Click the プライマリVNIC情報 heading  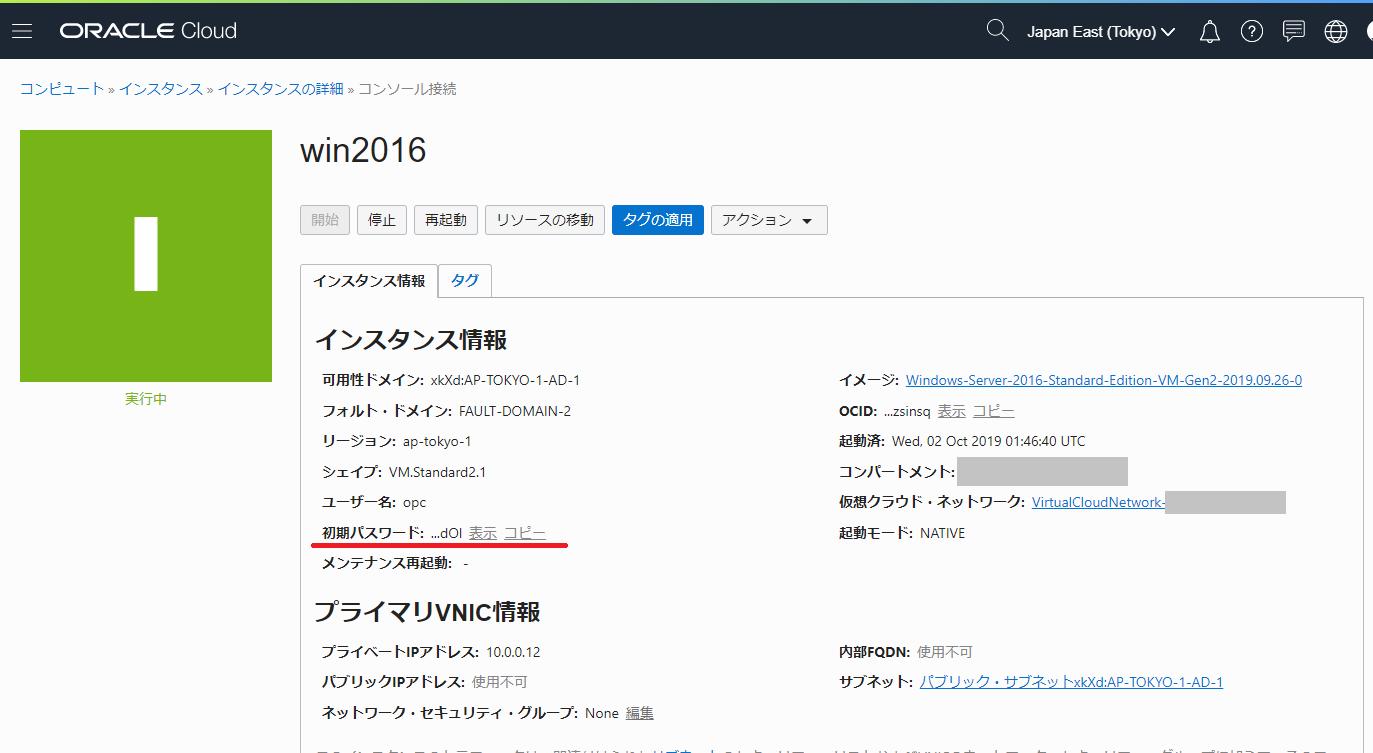click(x=427, y=611)
